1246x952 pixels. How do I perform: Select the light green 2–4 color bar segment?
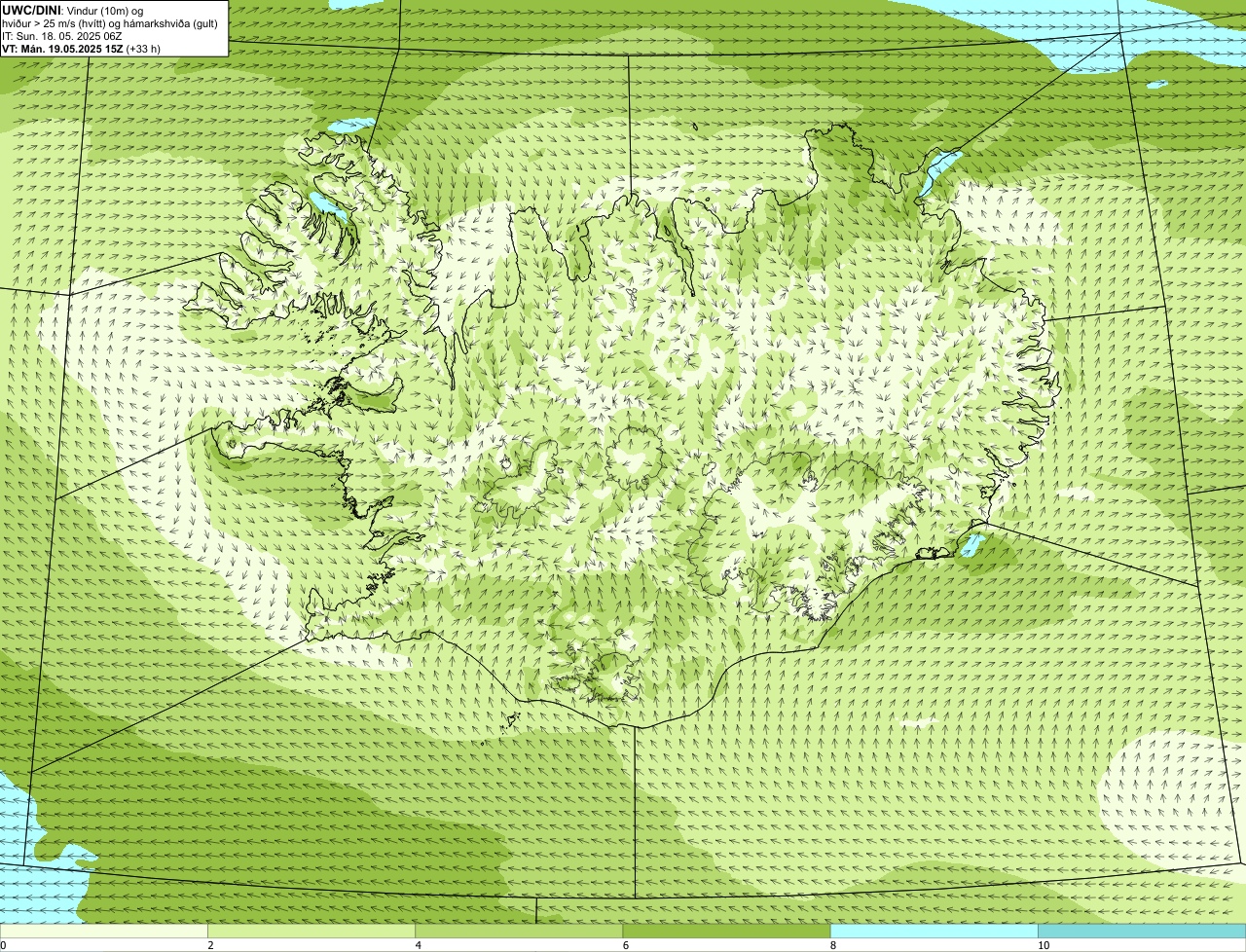pyautogui.click(x=311, y=932)
